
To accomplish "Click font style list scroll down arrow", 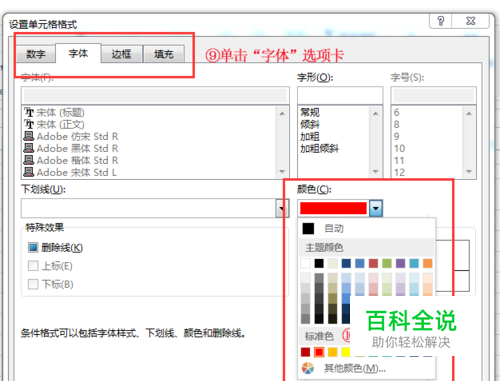I will (x=376, y=171).
